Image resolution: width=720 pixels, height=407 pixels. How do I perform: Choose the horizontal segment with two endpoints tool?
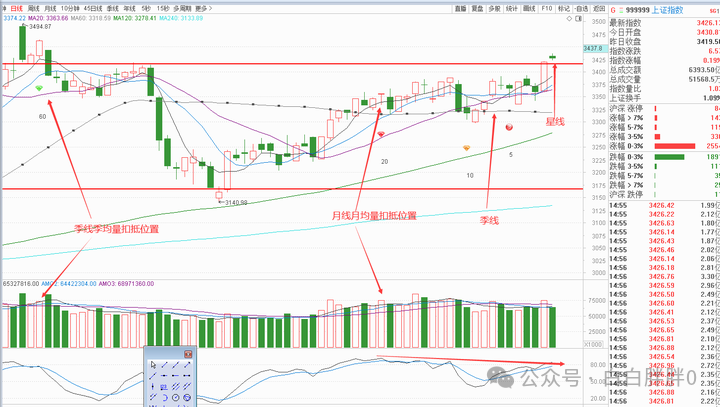(187, 375)
